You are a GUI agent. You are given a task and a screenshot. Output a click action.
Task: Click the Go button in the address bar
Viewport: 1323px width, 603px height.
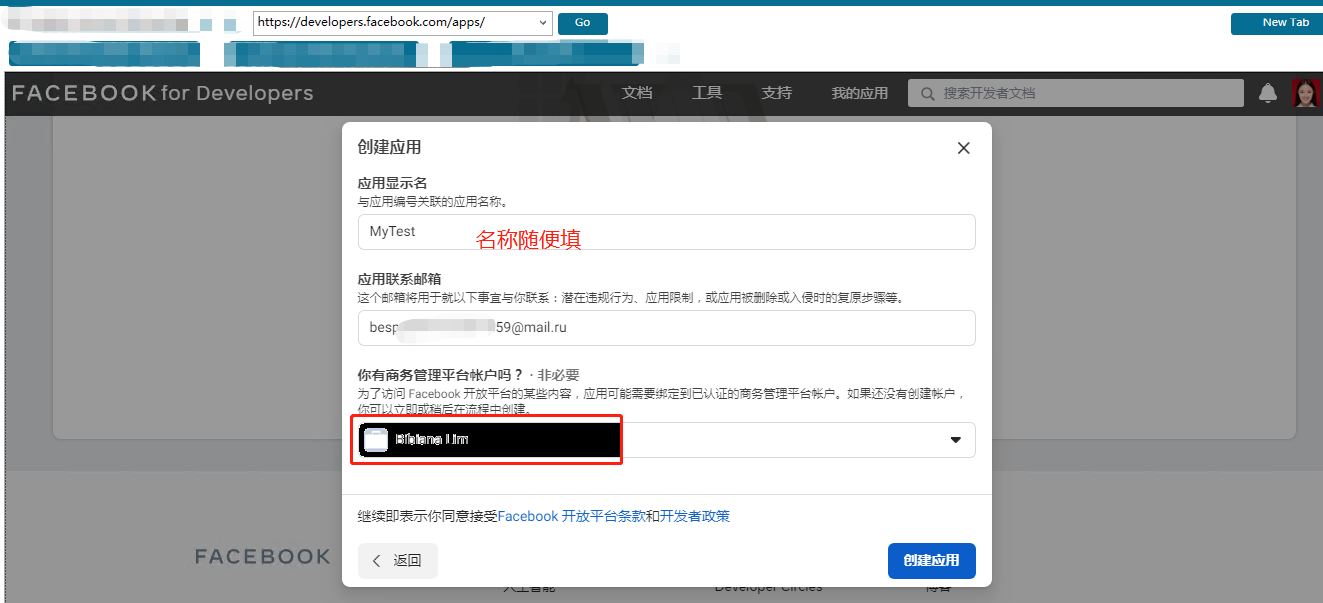click(582, 22)
